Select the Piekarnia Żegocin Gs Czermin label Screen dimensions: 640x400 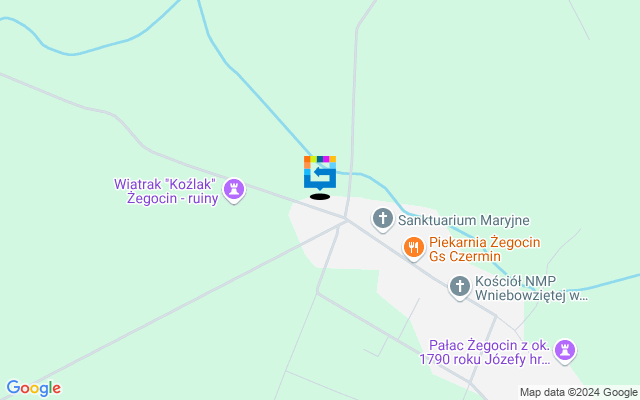tap(484, 249)
